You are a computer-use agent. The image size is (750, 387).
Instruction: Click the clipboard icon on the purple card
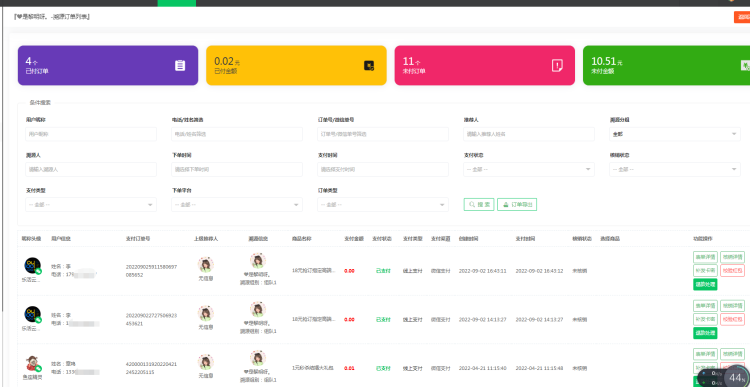pos(180,66)
